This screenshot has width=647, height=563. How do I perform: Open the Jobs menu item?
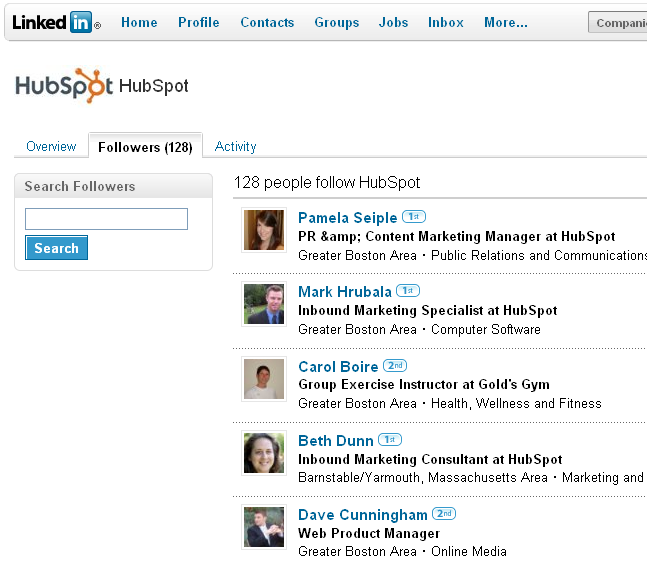click(393, 22)
